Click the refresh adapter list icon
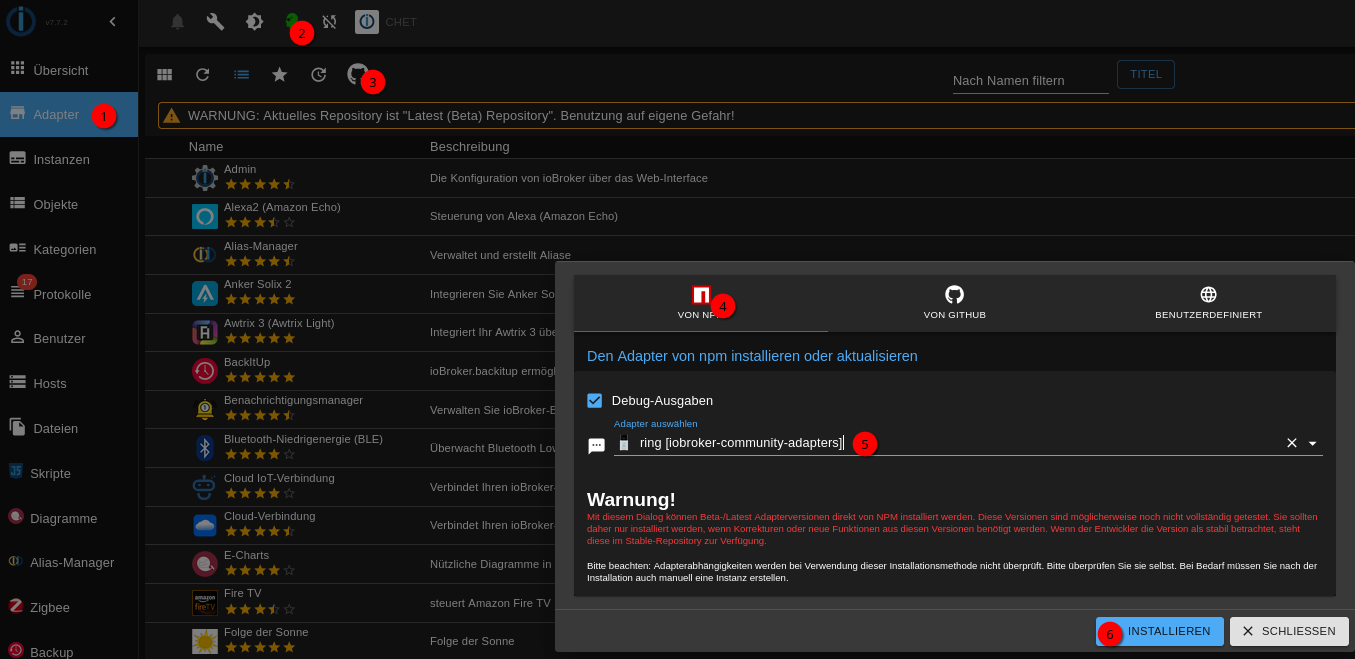Screen dimensions: 1355x659 tap(203, 74)
